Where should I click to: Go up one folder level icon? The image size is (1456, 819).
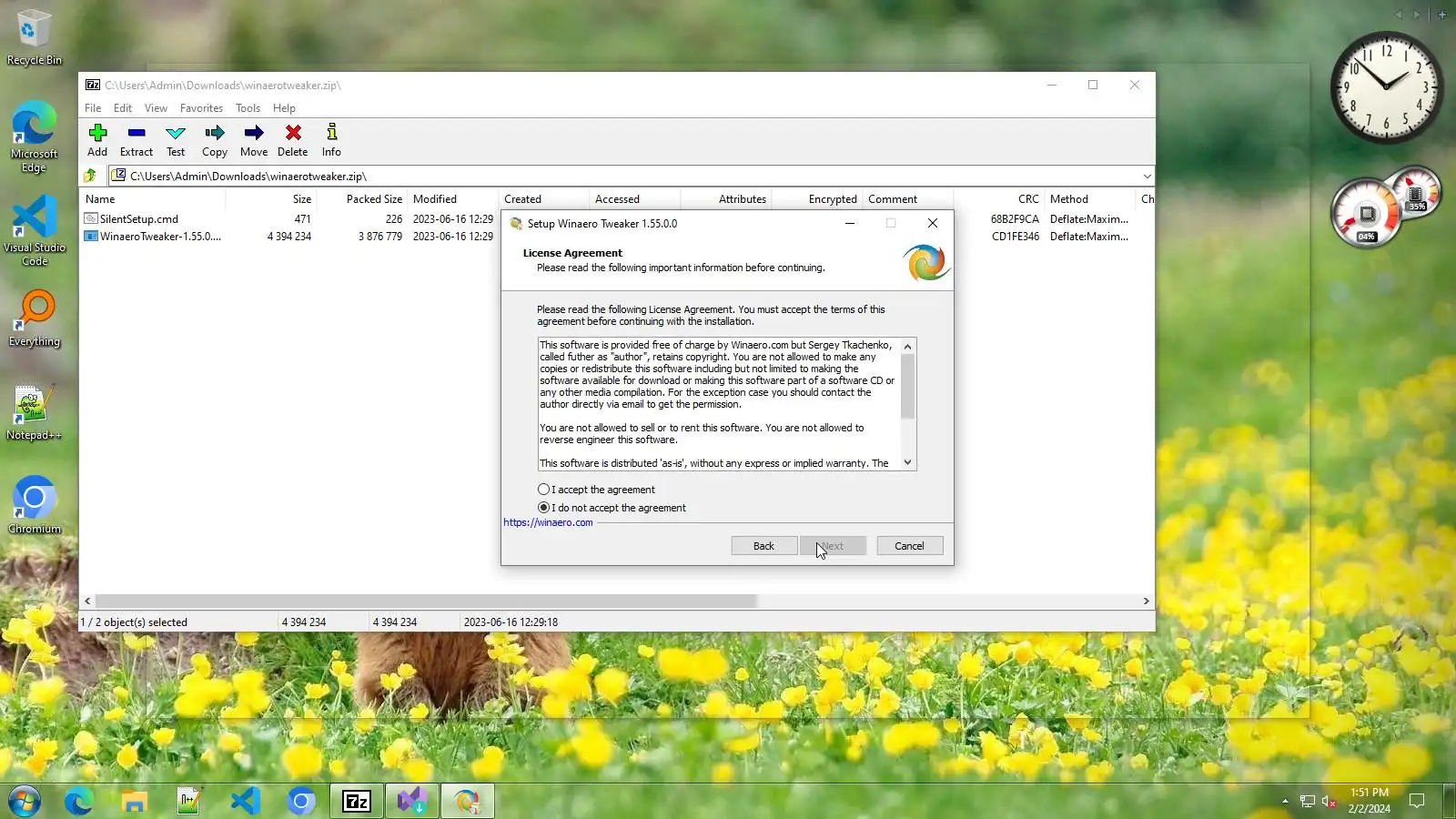pyautogui.click(x=90, y=176)
